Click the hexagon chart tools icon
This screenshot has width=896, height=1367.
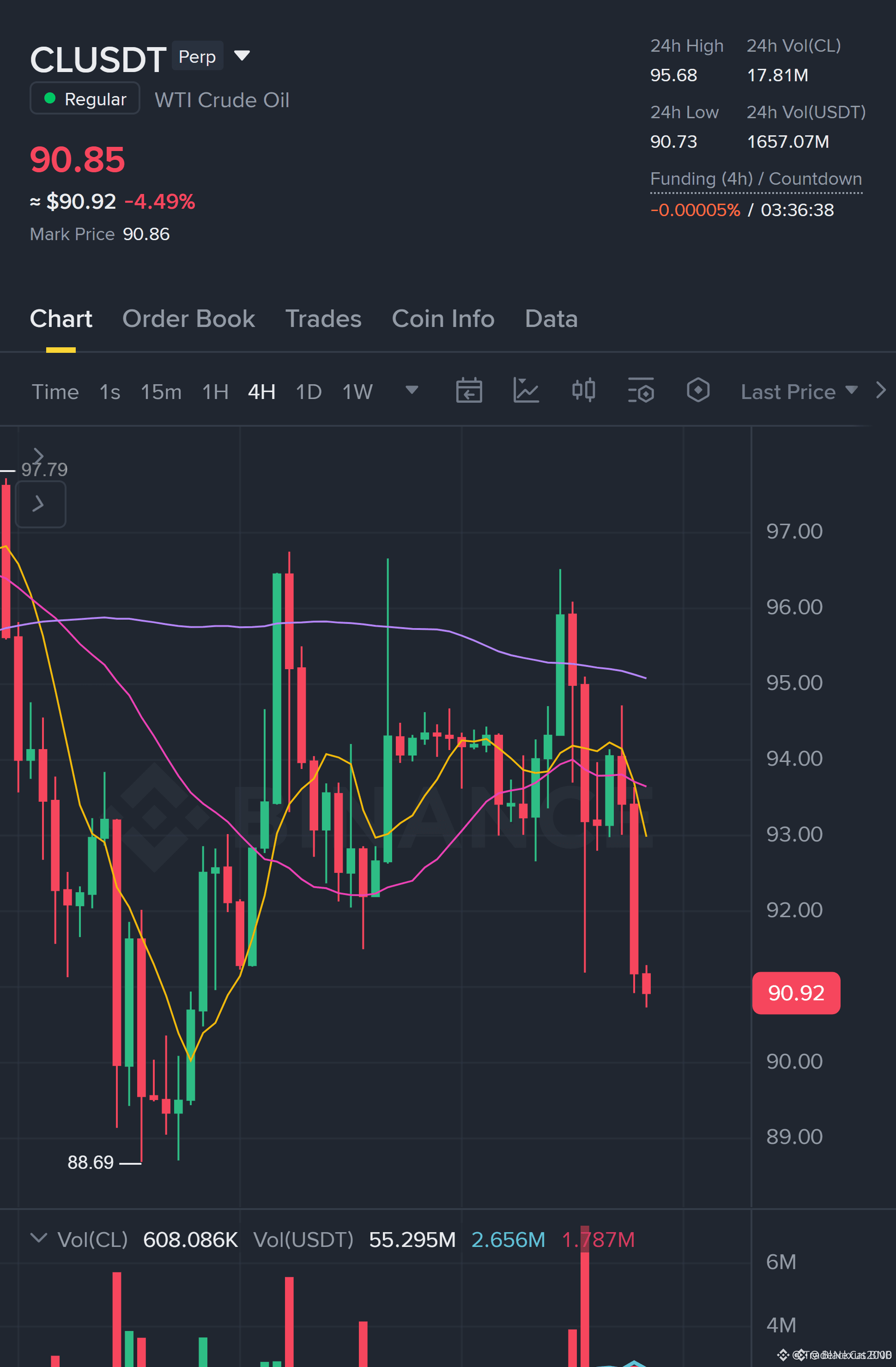pos(698,390)
